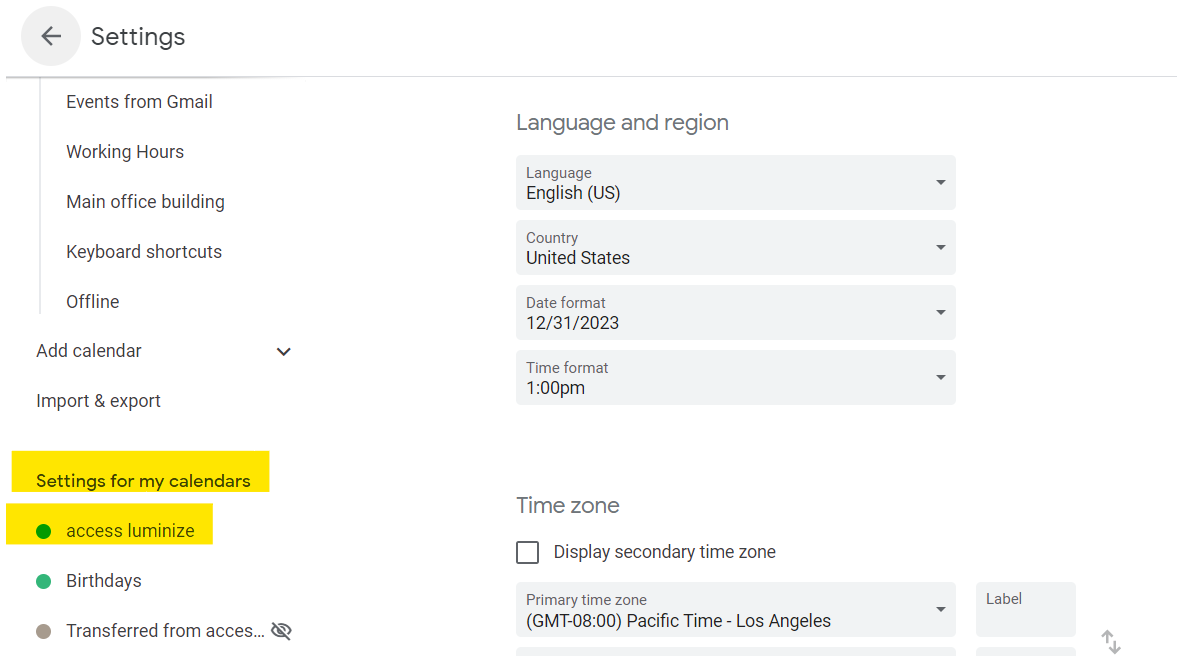Image resolution: width=1177 pixels, height=656 pixels.
Task: Open the Time format dropdown
Action: (735, 378)
